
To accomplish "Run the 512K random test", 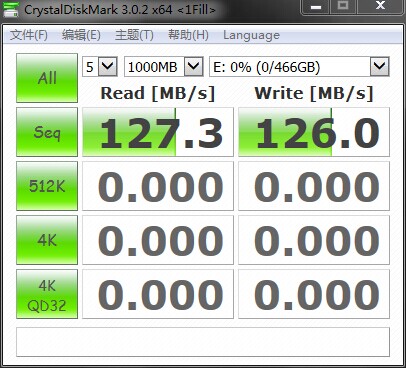I will coord(47,186).
